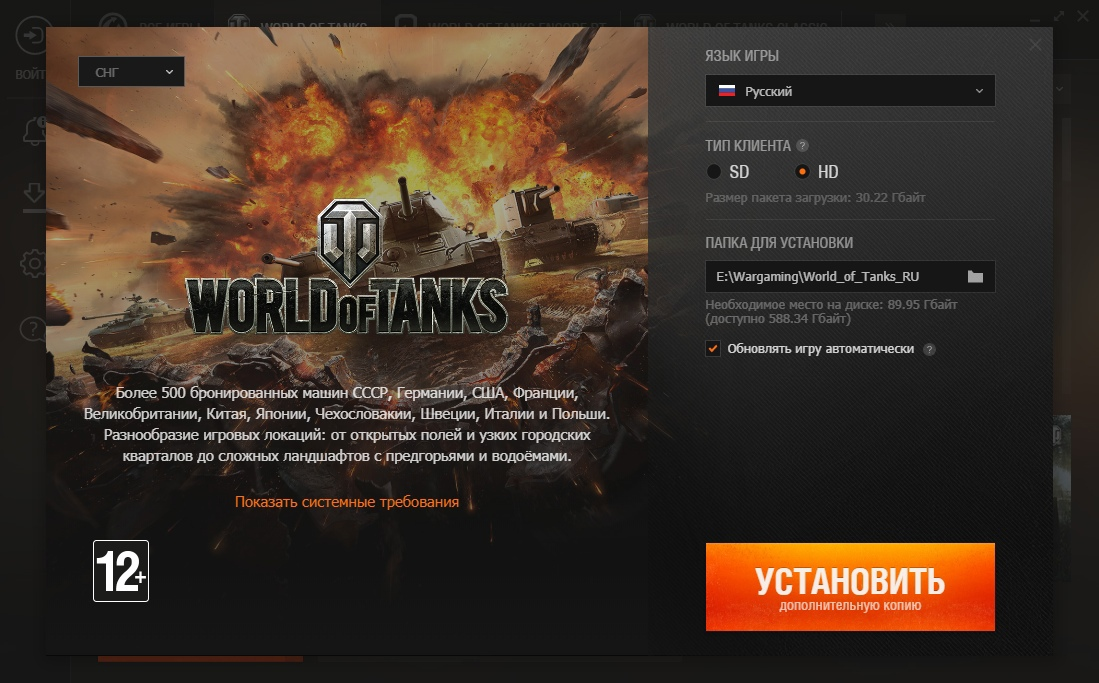The image size is (1099, 683).
Task: Click the install folder path field
Action: click(830, 277)
